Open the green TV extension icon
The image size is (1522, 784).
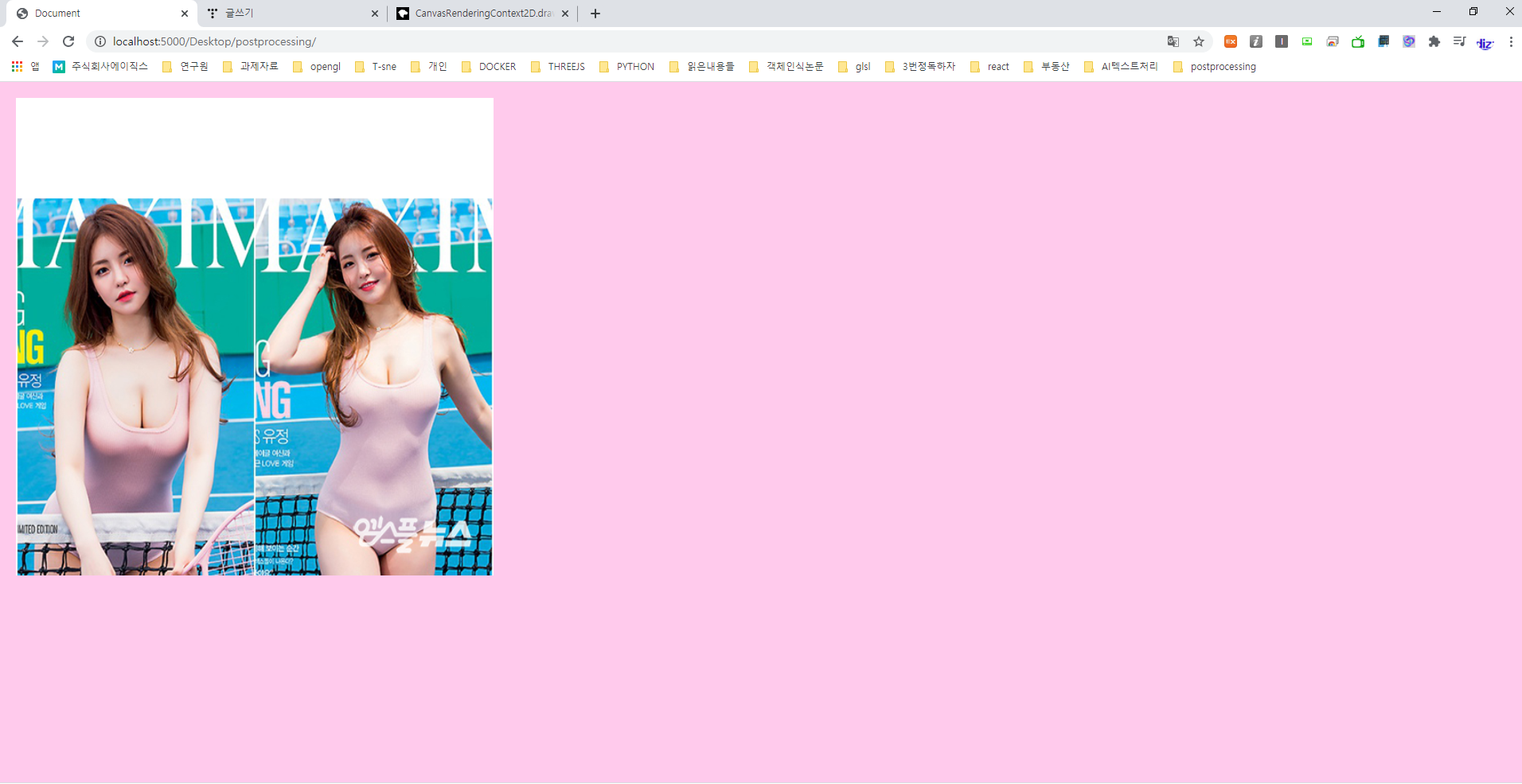pyautogui.click(x=1358, y=41)
